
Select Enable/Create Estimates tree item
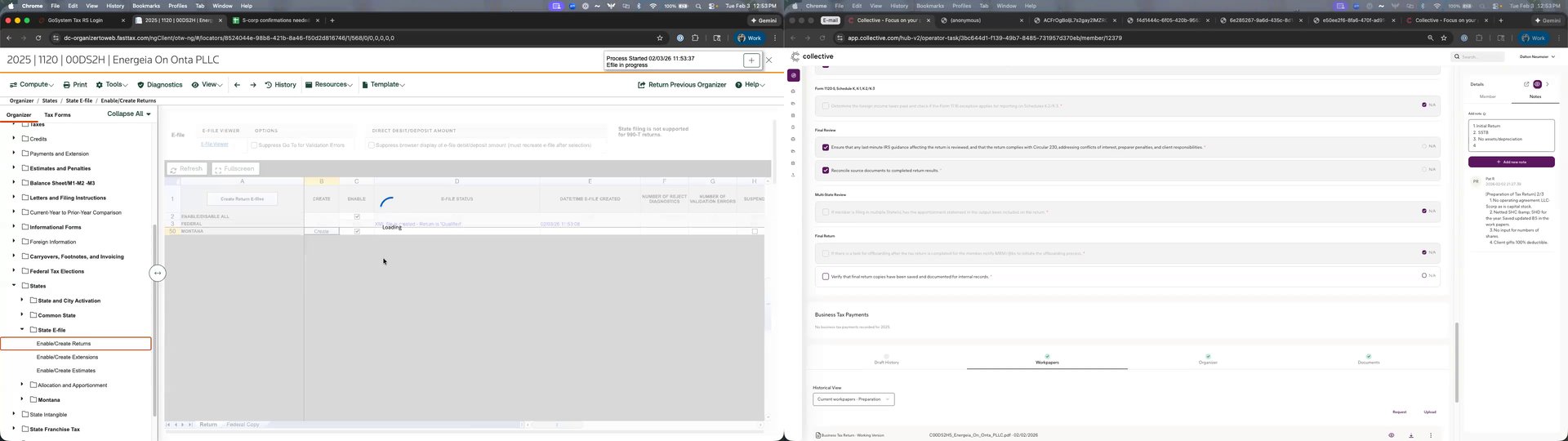(65, 371)
